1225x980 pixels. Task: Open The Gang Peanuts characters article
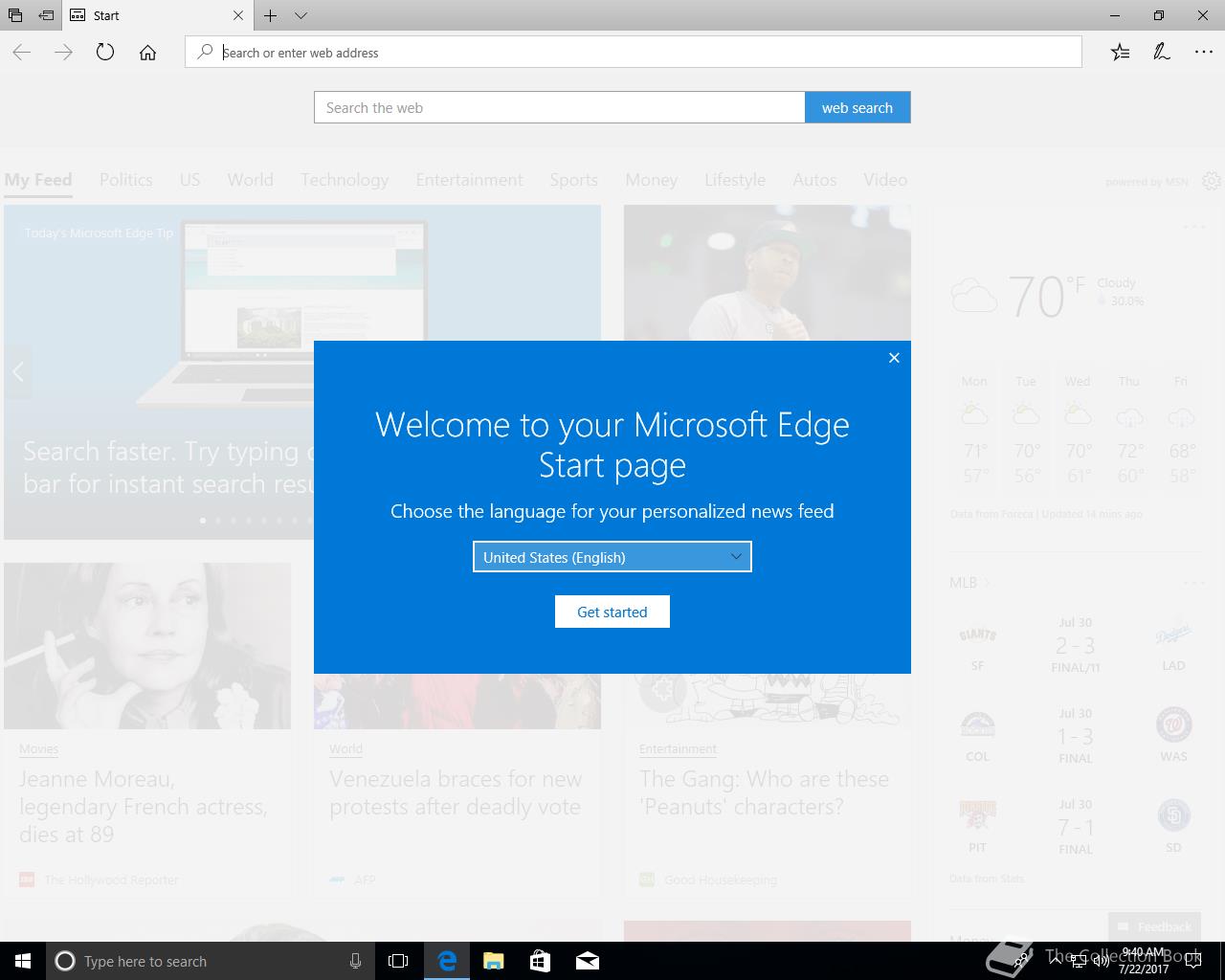(765, 792)
